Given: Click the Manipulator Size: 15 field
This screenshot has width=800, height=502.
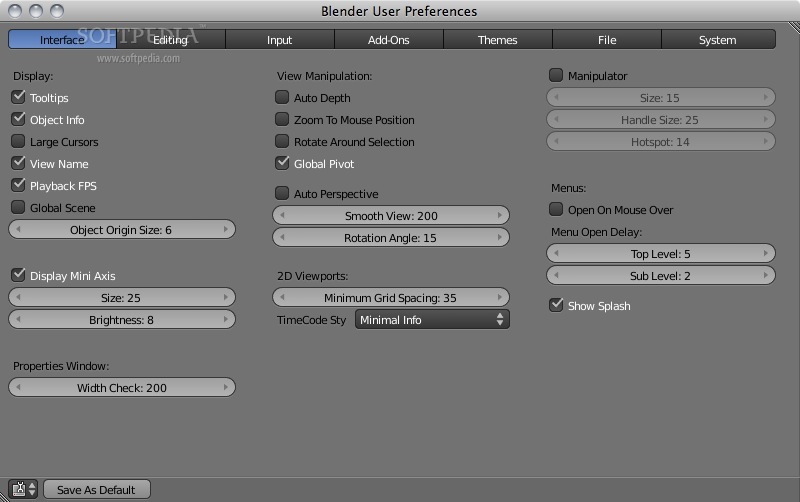Looking at the screenshot, I should (x=661, y=97).
